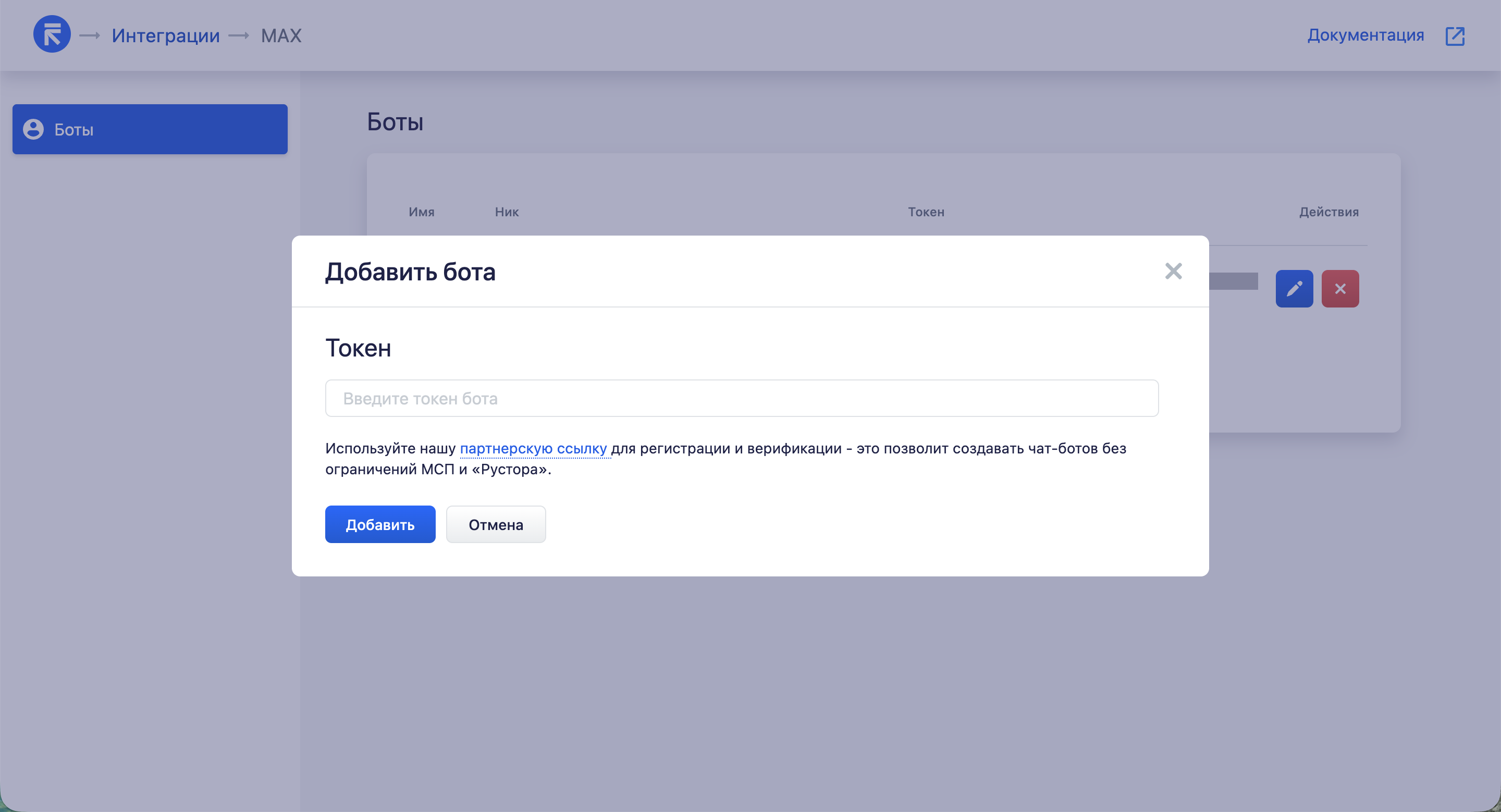
Task: Click the arrow icon before Интеграции
Action: tap(90, 35)
